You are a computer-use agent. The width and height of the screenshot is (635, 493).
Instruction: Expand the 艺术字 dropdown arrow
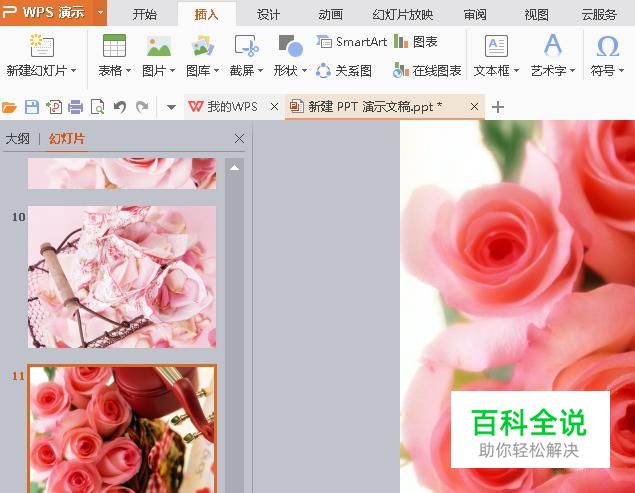573,70
